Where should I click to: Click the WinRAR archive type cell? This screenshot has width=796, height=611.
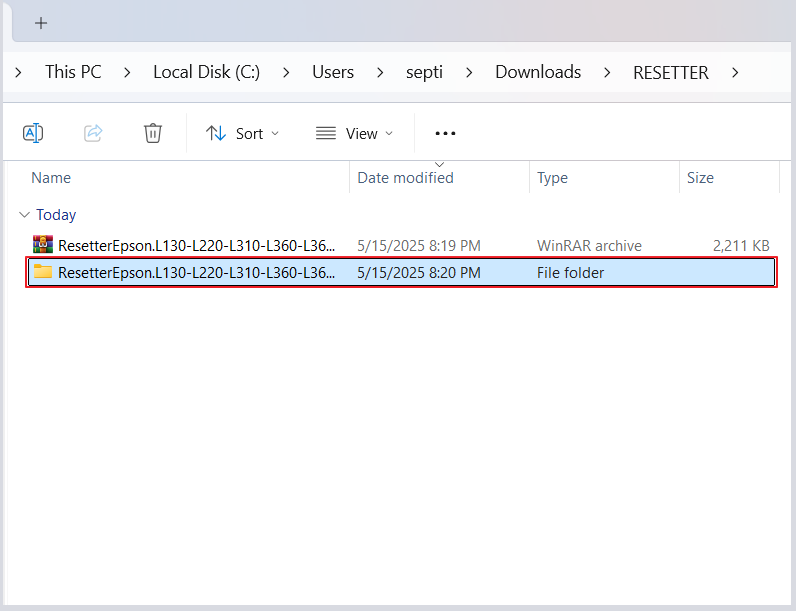(x=589, y=246)
